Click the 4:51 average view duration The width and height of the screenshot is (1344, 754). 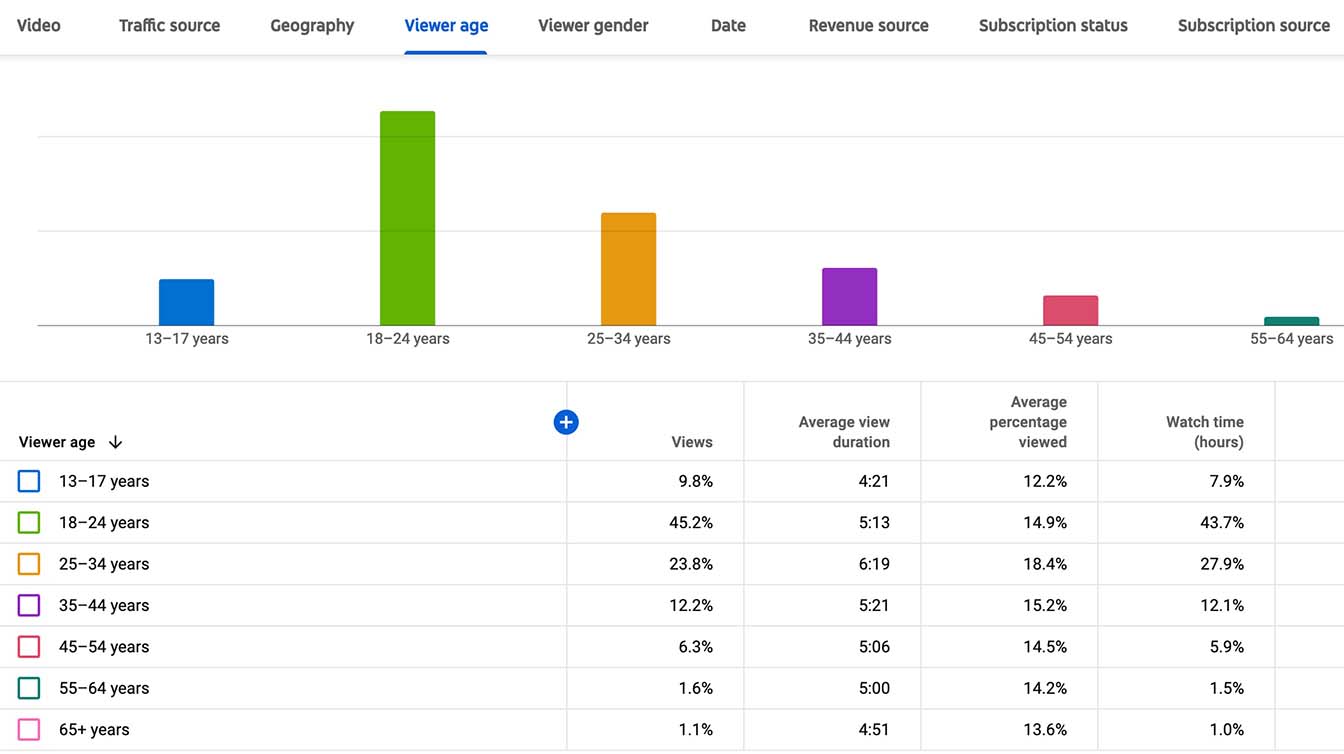pos(874,729)
